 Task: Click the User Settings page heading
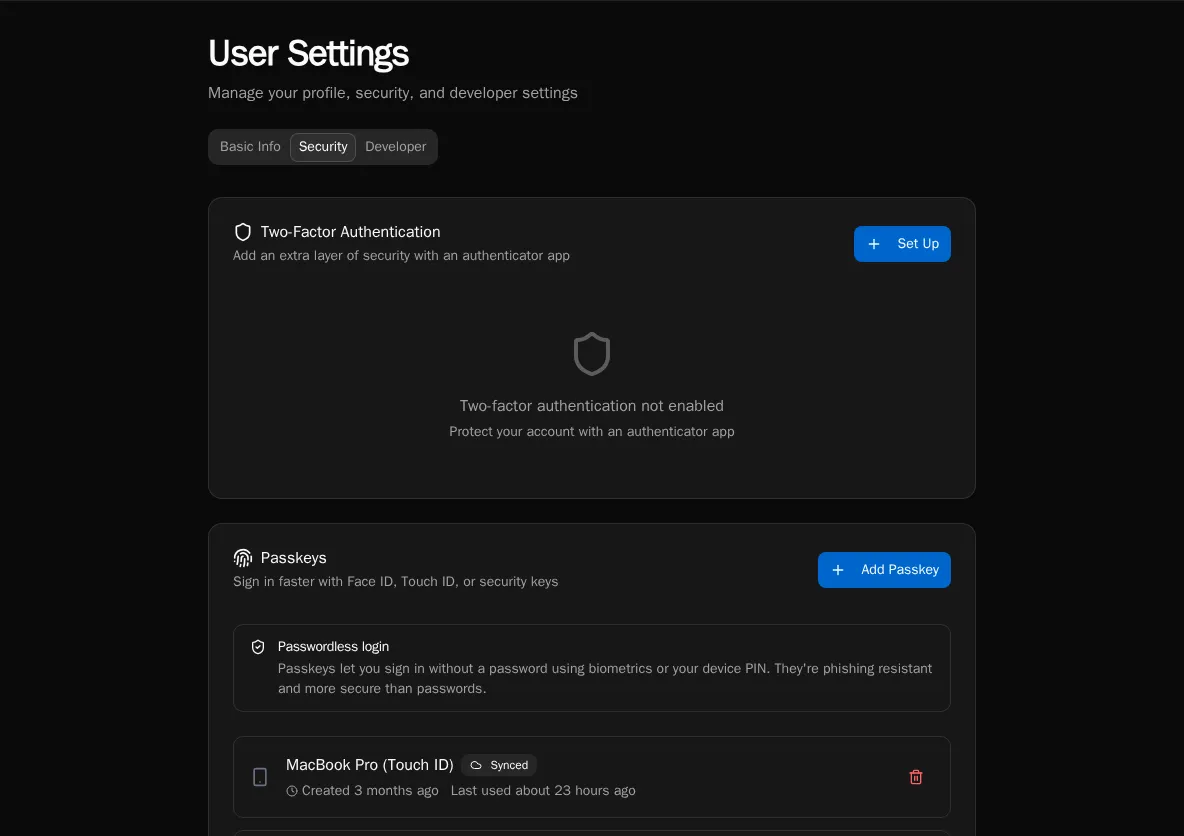pos(308,54)
